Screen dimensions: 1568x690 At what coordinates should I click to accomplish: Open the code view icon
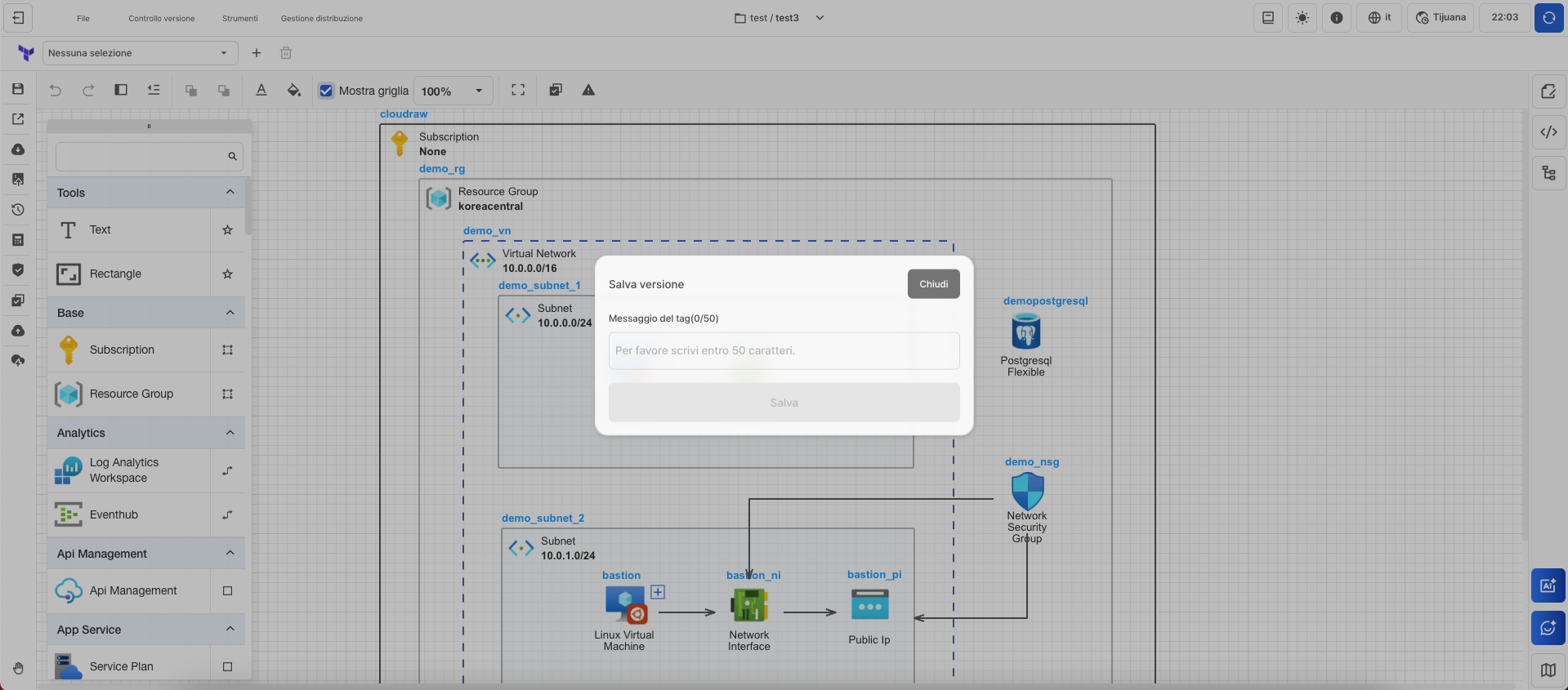pyautogui.click(x=1548, y=132)
